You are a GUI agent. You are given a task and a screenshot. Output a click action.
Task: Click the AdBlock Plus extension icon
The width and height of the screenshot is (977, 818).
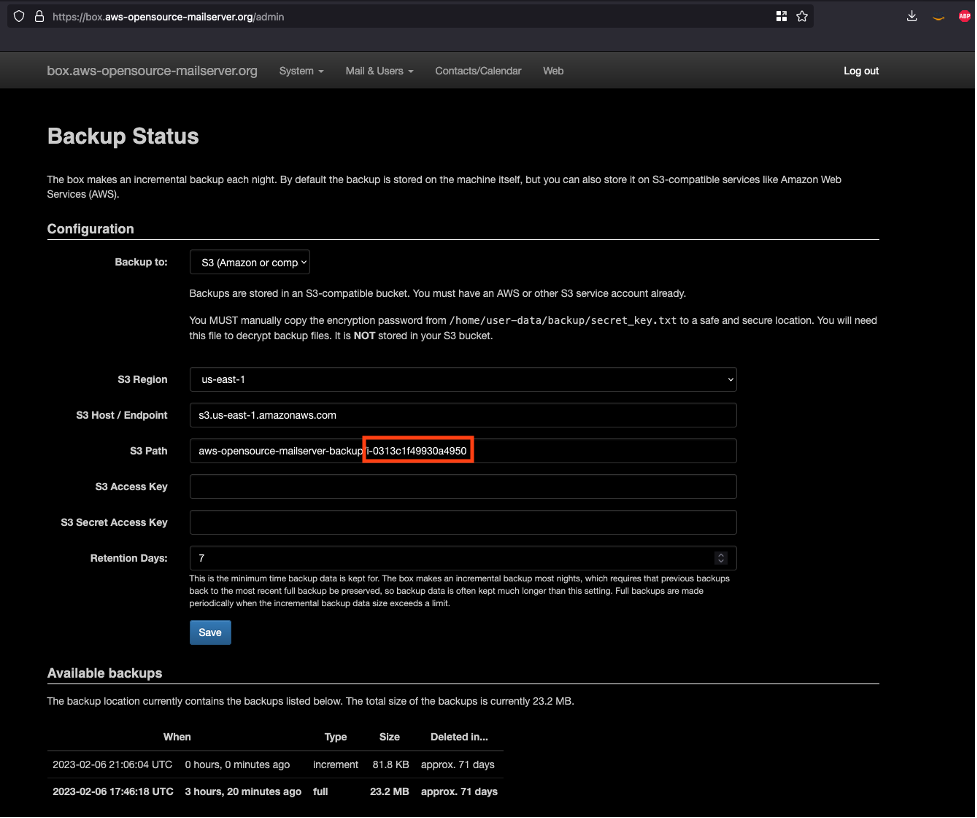tap(963, 16)
